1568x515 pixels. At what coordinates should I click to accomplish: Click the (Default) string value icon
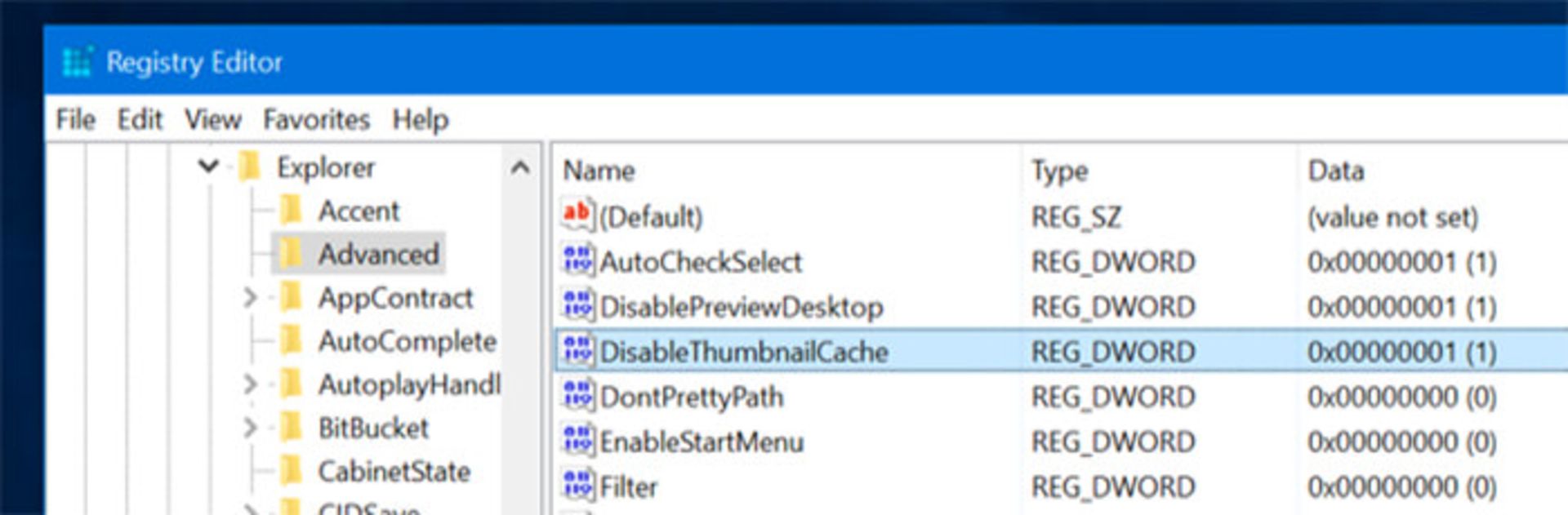pyautogui.click(x=577, y=215)
